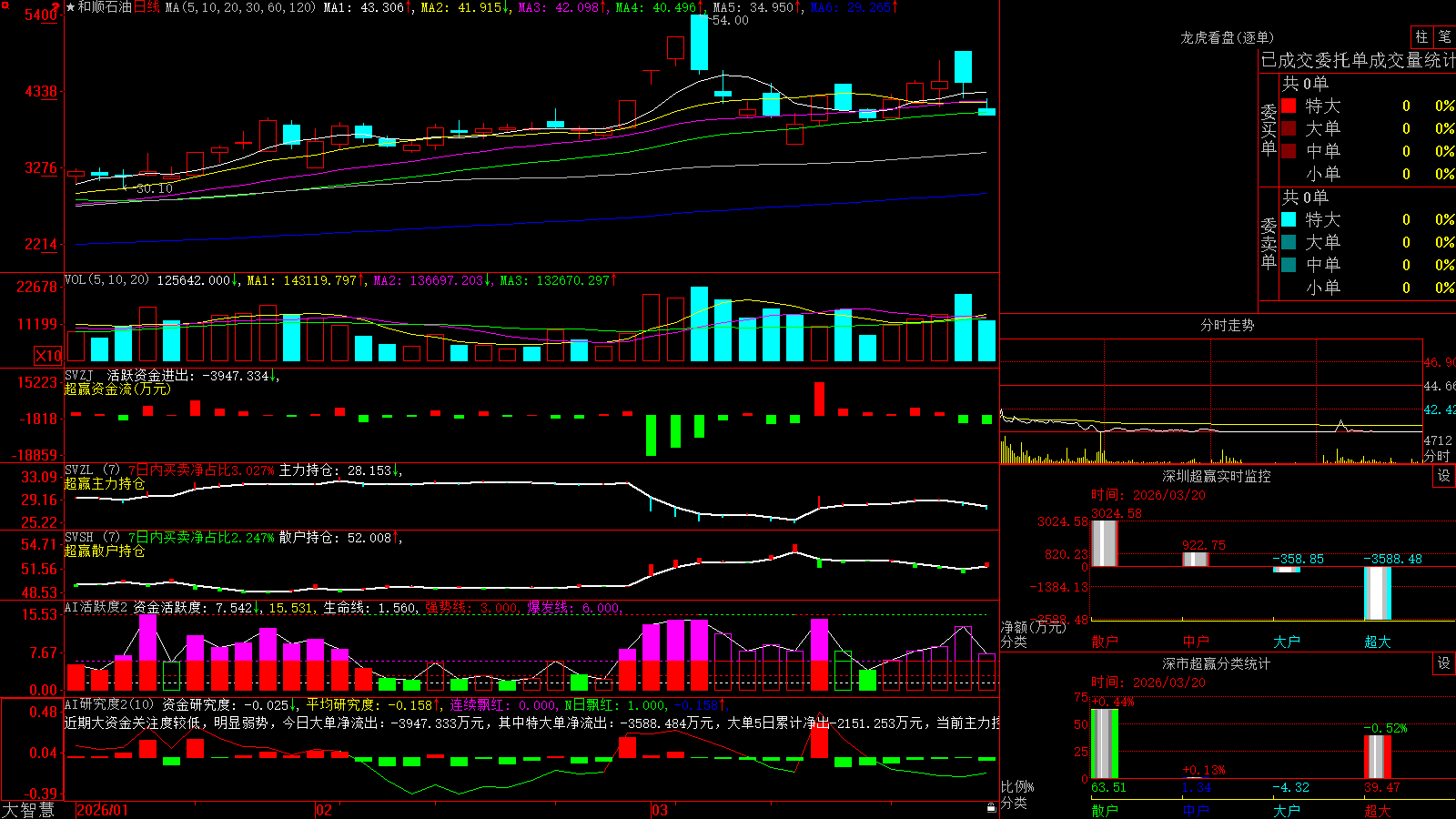Click the VOL(5,10,20) indicator label

tap(106, 280)
